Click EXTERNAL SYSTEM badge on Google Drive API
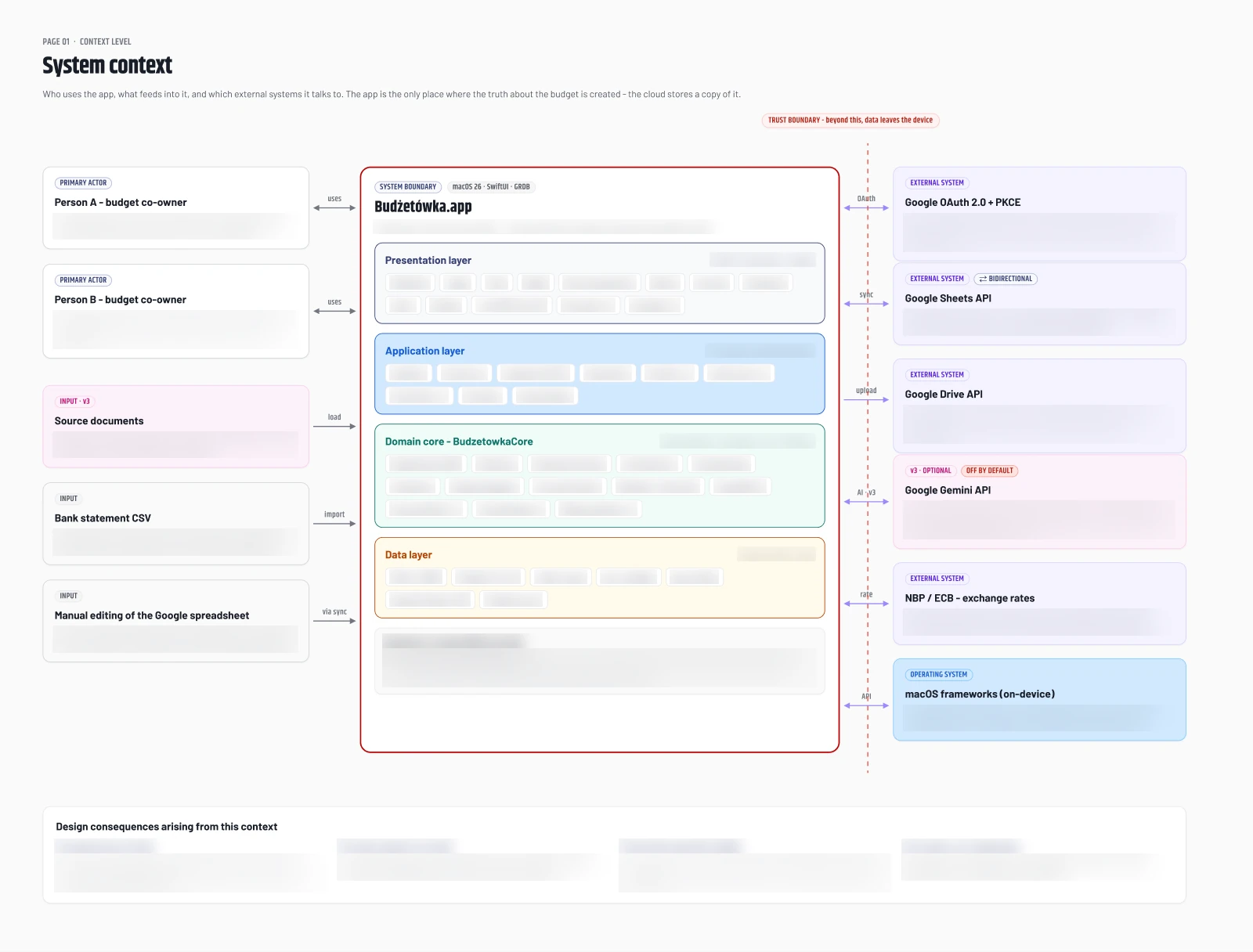Image resolution: width=1253 pixels, height=952 pixels. (x=937, y=375)
